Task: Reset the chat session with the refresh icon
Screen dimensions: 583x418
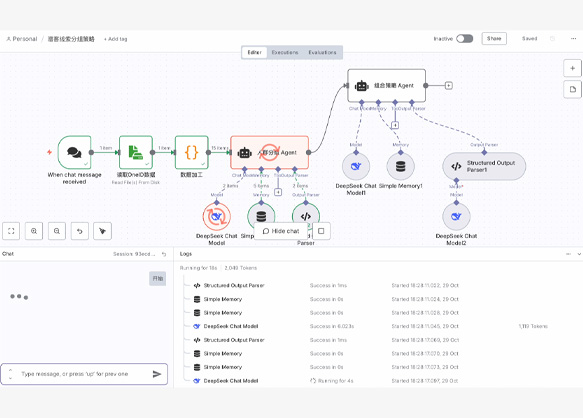Action: point(164,254)
